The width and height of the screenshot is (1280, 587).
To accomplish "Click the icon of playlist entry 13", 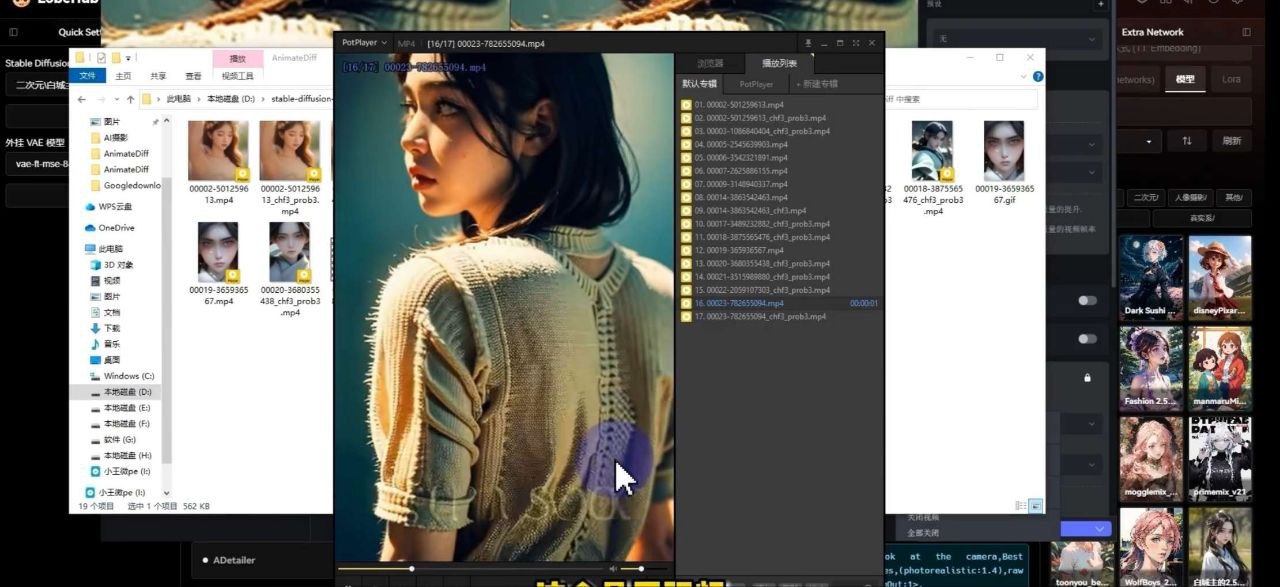I will (686, 263).
